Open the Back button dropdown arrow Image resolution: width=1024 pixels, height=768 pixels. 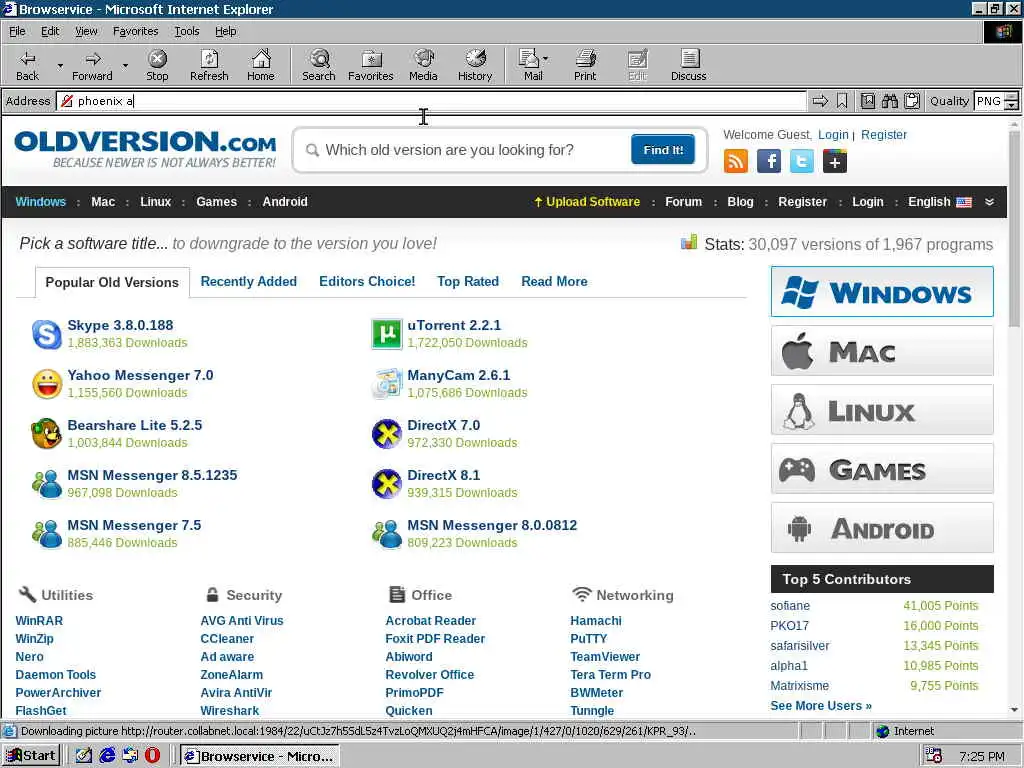(x=60, y=65)
